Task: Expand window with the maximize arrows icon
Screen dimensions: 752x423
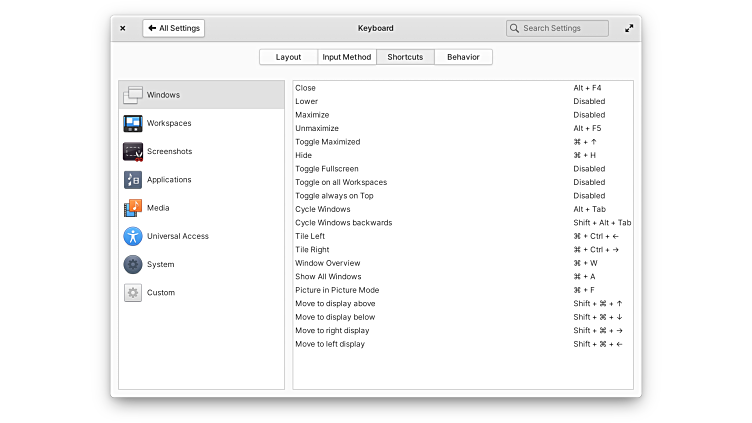Action: click(x=629, y=28)
